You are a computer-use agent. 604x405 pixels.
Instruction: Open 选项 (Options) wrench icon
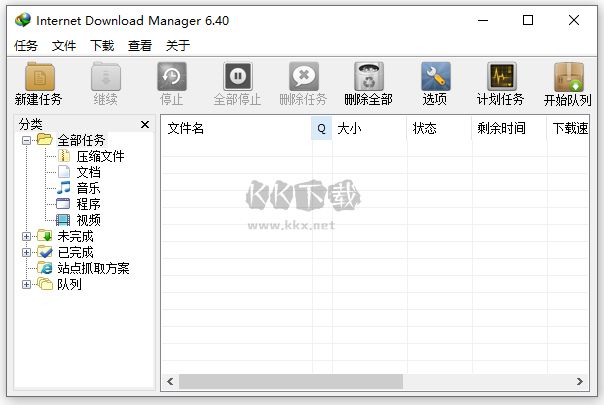(x=435, y=76)
